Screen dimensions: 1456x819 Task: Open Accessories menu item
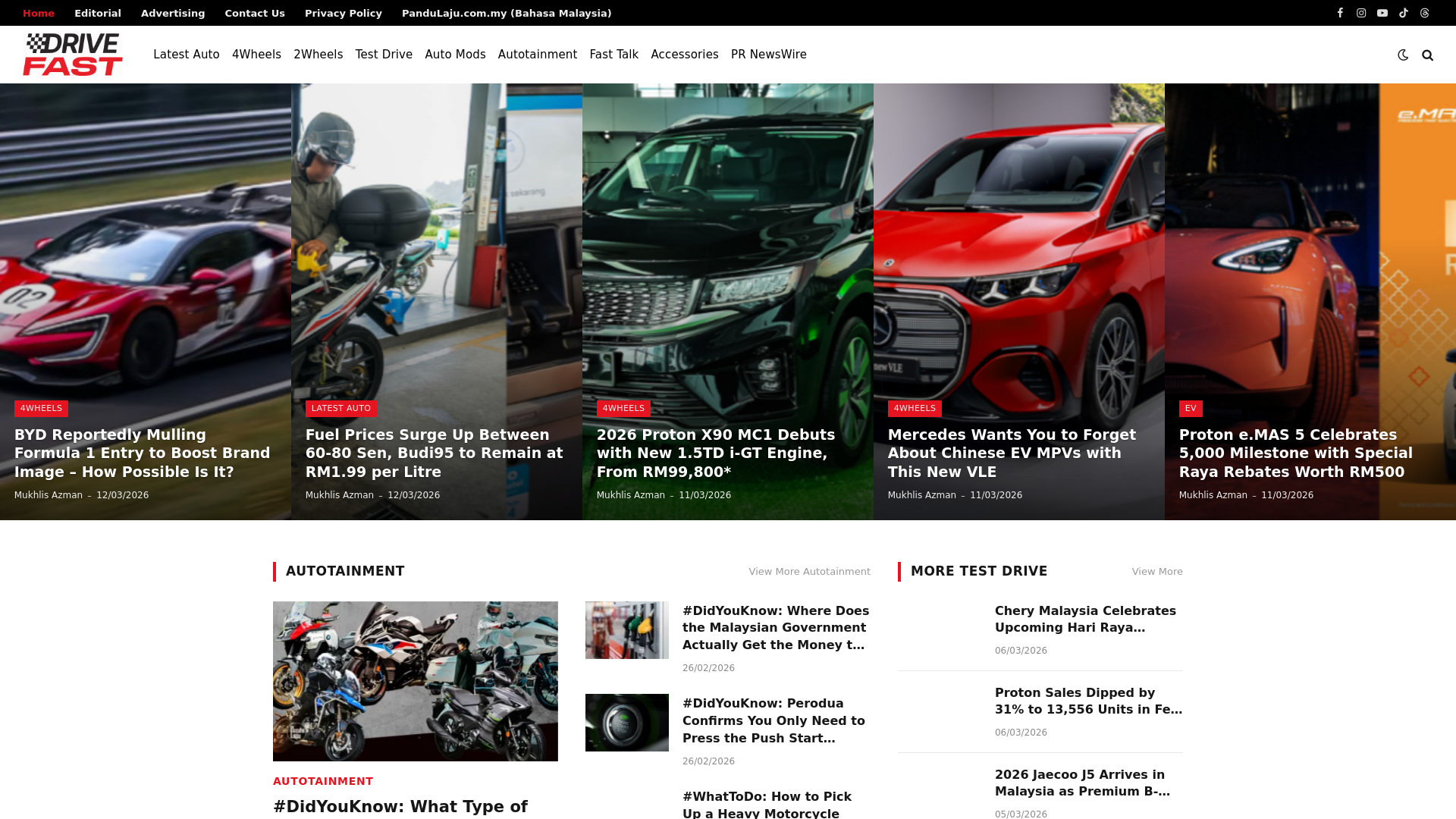(x=685, y=55)
